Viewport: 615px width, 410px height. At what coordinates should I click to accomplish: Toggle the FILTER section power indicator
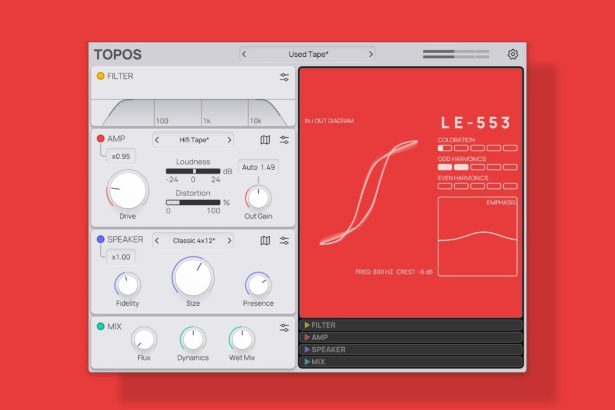[x=100, y=76]
